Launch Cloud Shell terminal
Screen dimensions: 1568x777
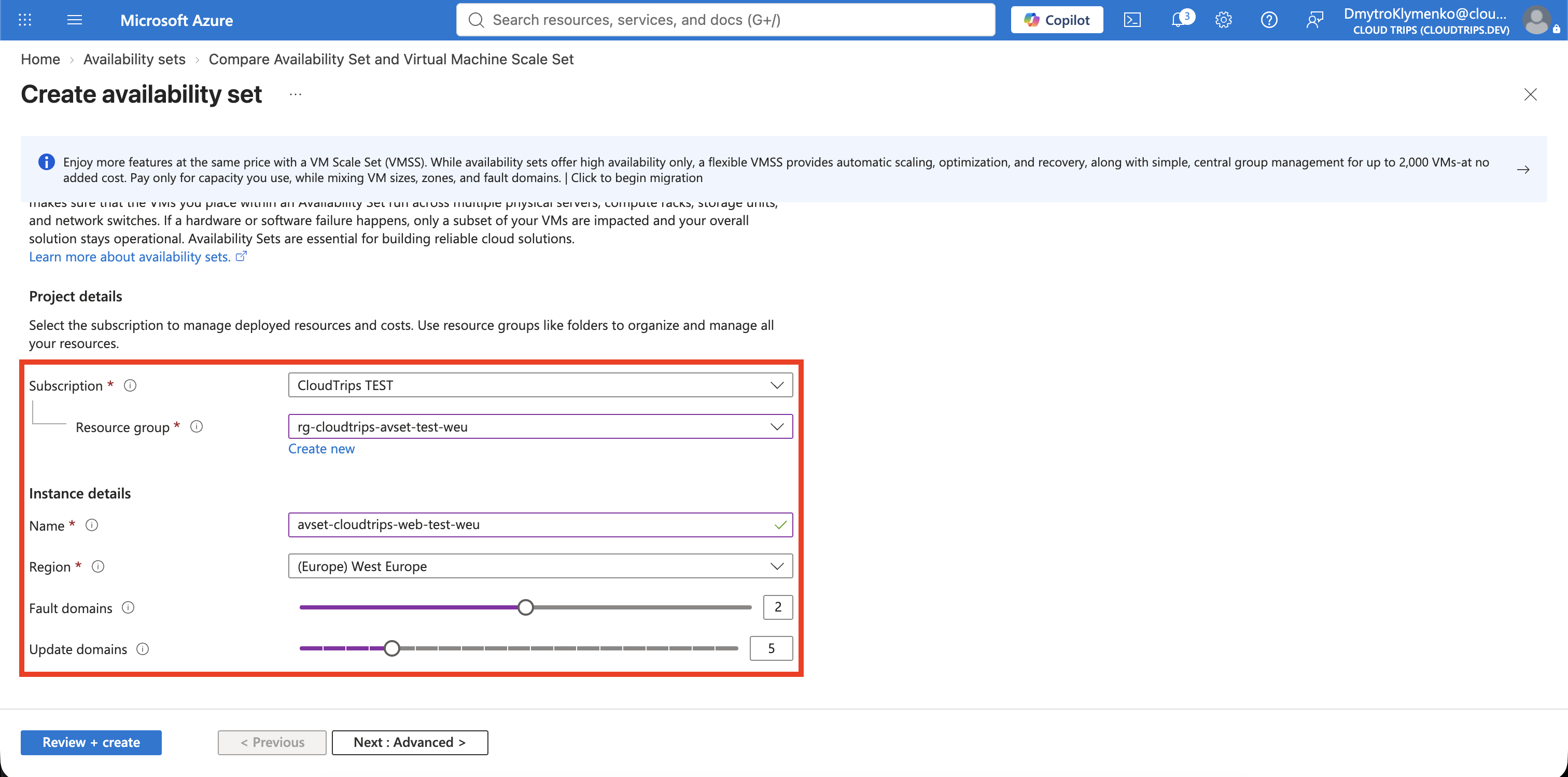pyautogui.click(x=1132, y=20)
